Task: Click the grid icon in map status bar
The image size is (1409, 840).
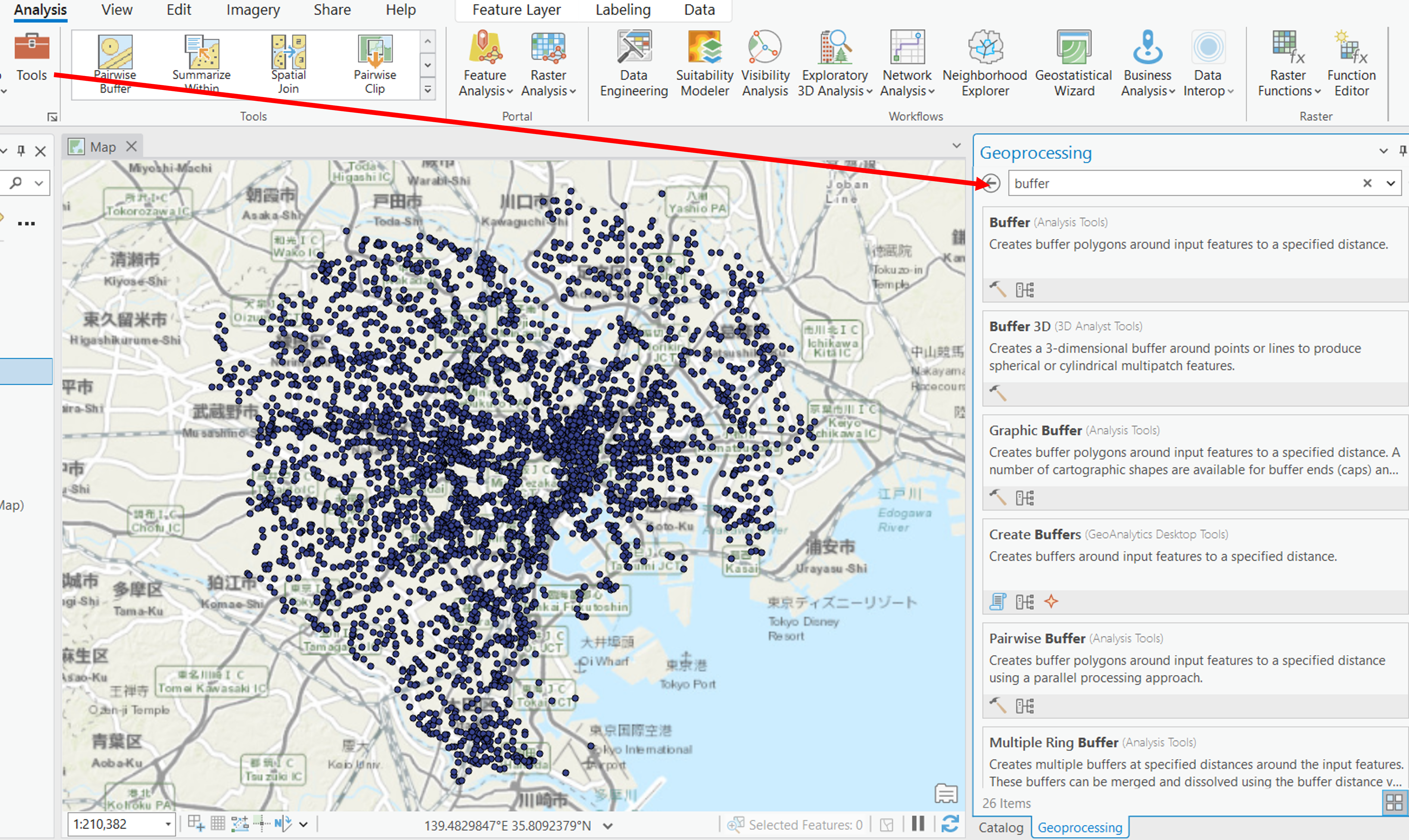Action: pos(218,824)
